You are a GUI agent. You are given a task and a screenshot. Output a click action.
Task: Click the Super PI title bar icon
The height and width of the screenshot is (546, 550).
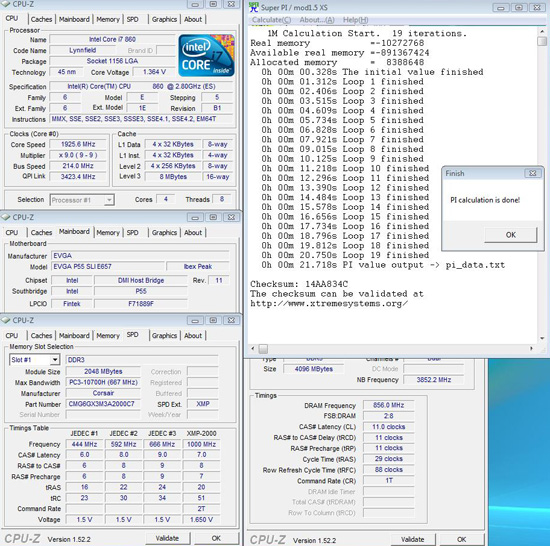[253, 7]
